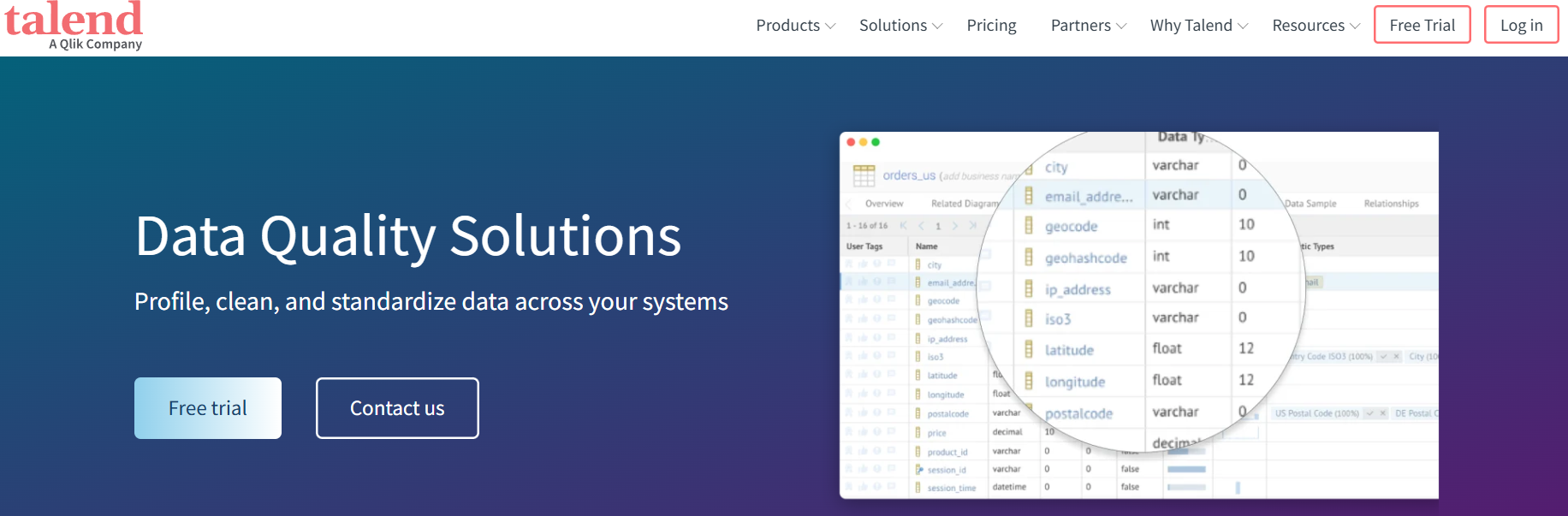Click the Talend logo

[74, 26]
